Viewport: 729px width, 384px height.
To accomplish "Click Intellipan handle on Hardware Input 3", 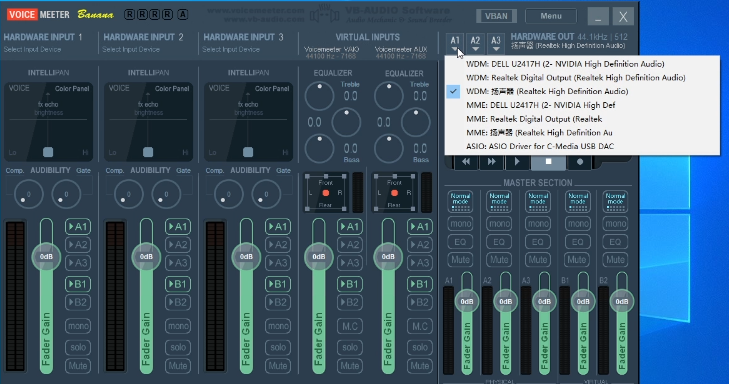I will (248, 152).
